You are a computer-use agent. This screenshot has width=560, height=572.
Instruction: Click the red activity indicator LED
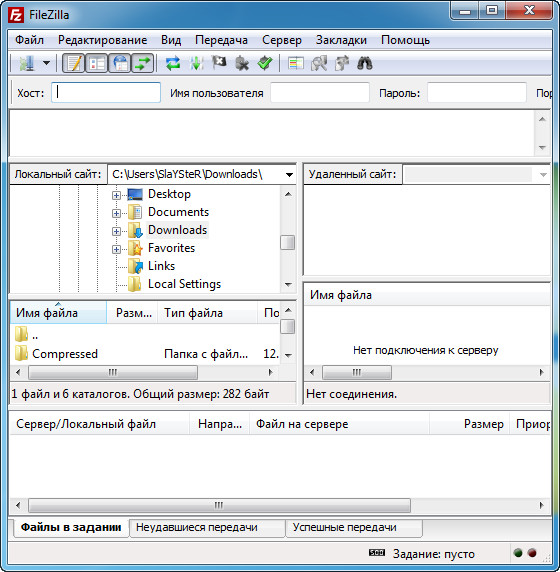coord(532,553)
